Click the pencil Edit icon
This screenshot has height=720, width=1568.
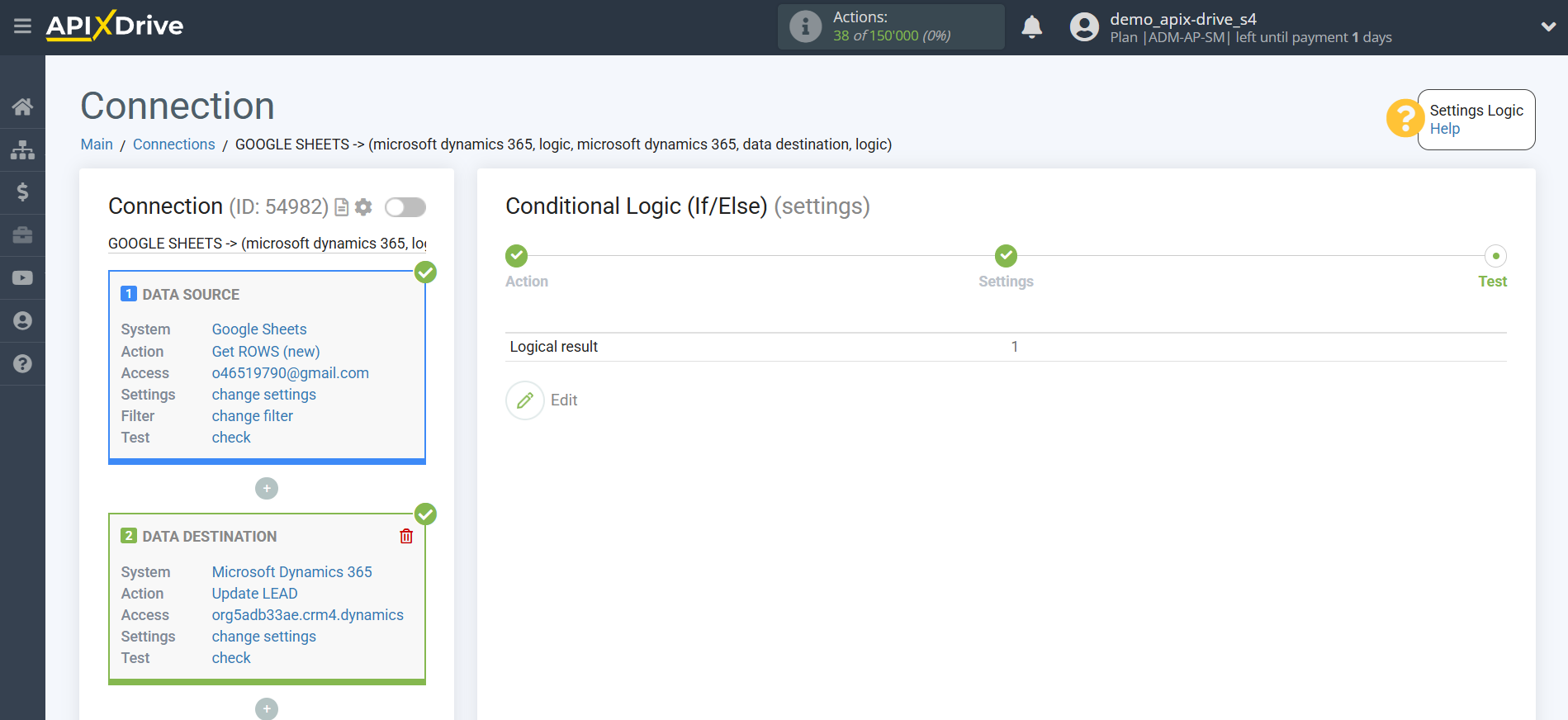(x=525, y=400)
